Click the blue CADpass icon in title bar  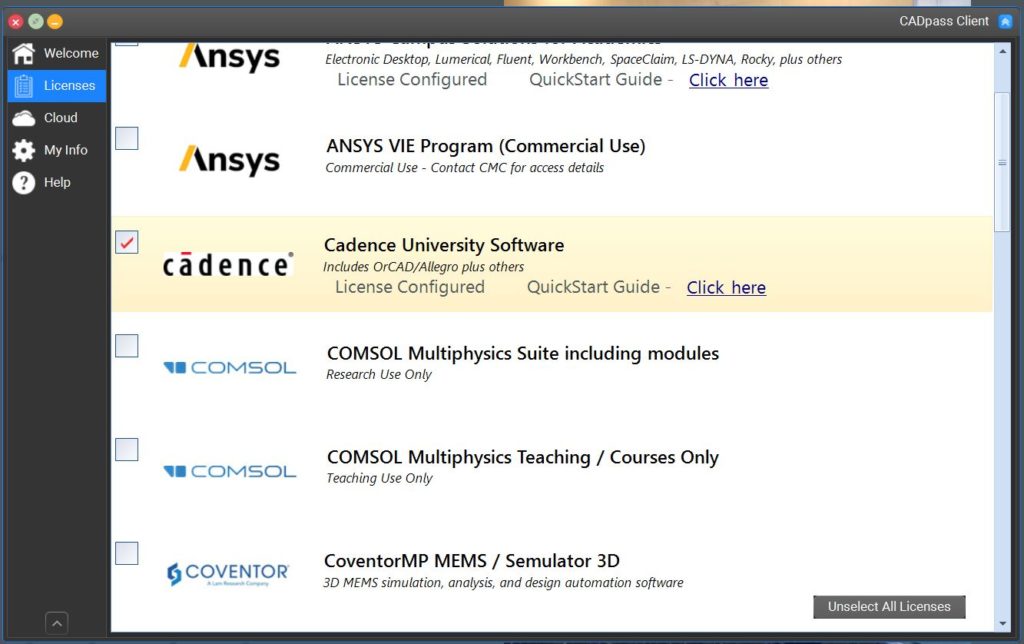tap(1005, 21)
